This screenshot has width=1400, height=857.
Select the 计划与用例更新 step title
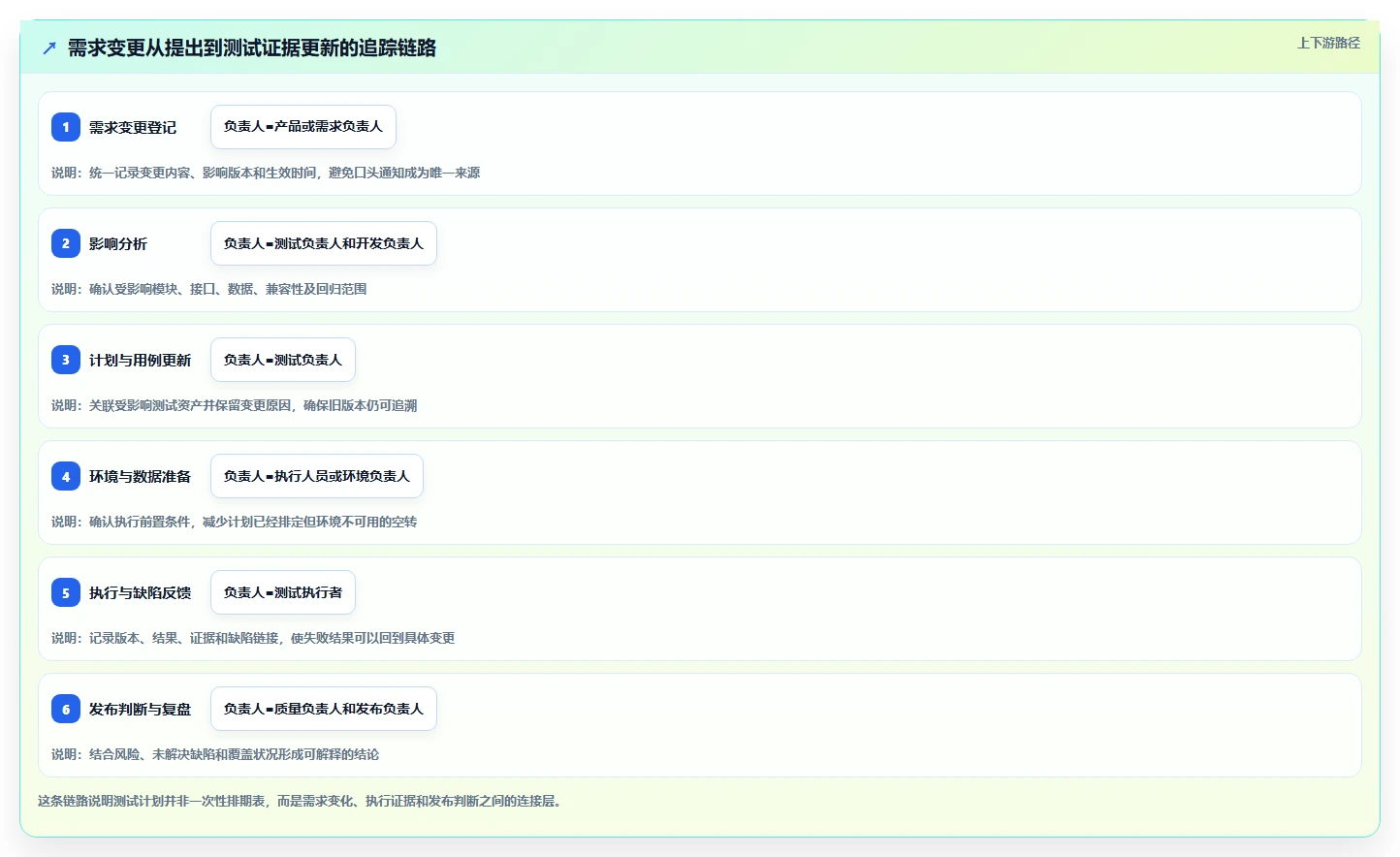[x=141, y=360]
